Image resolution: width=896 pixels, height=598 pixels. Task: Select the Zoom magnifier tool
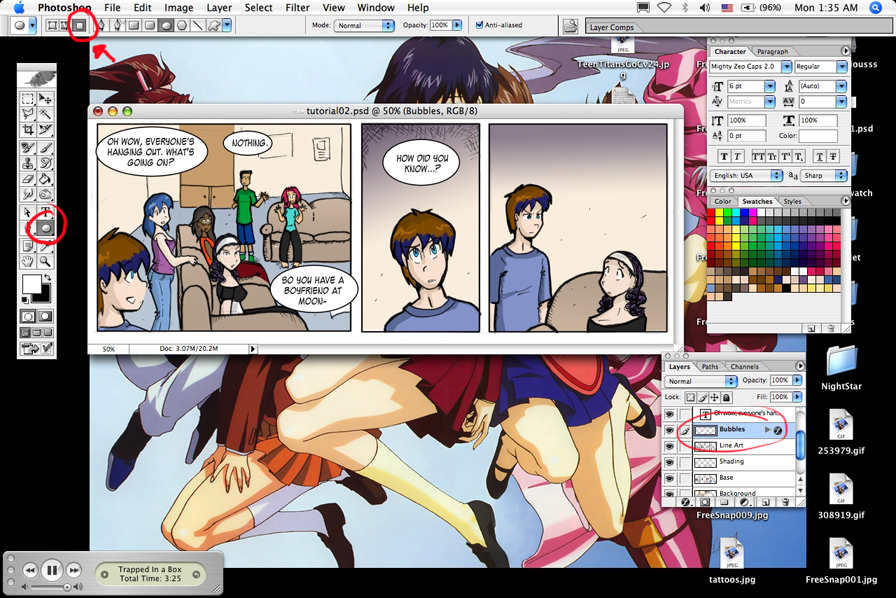pos(45,262)
